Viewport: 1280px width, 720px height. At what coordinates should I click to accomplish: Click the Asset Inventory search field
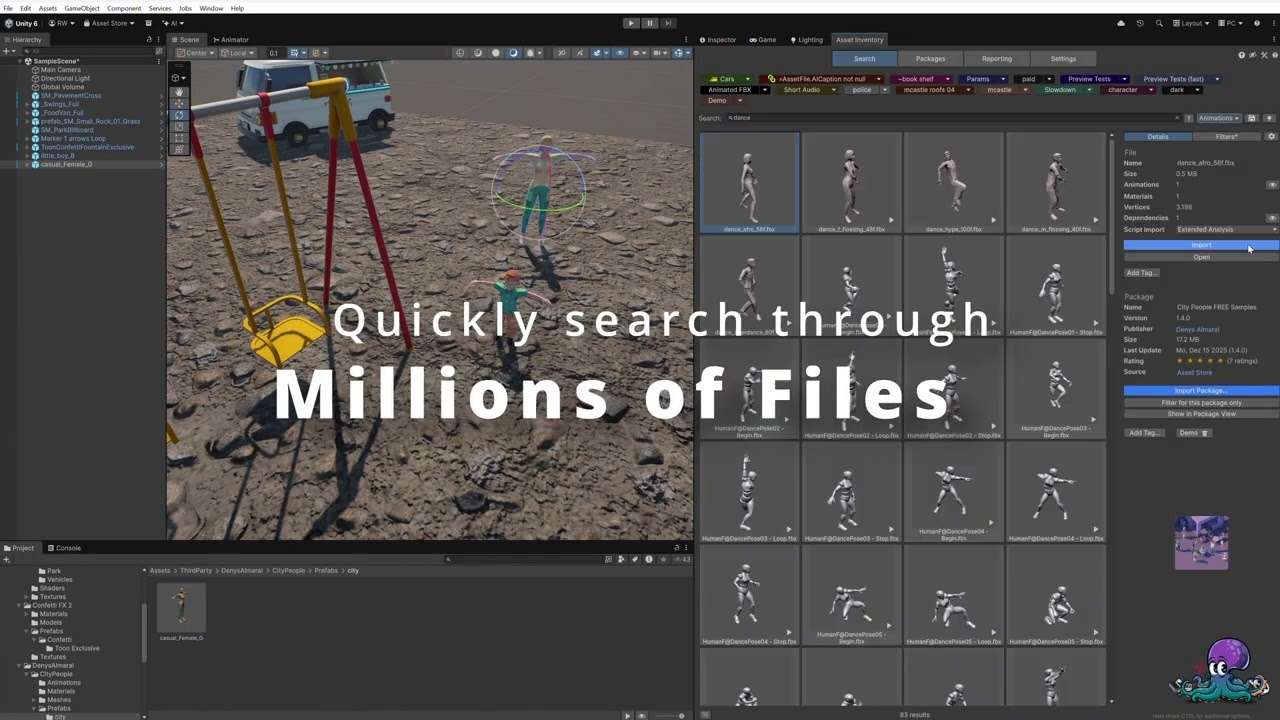[x=954, y=118]
